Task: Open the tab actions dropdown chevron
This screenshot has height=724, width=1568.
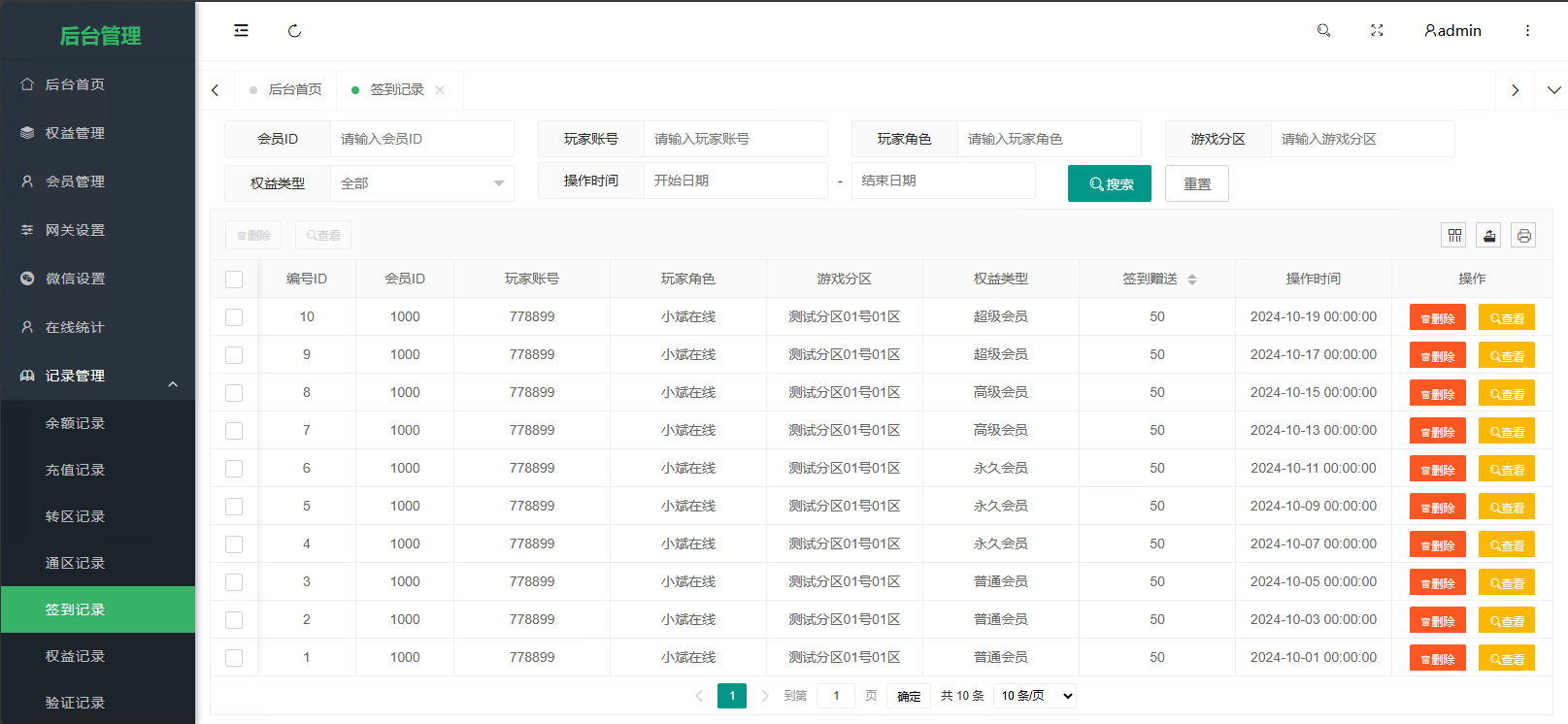Action: click(x=1553, y=90)
